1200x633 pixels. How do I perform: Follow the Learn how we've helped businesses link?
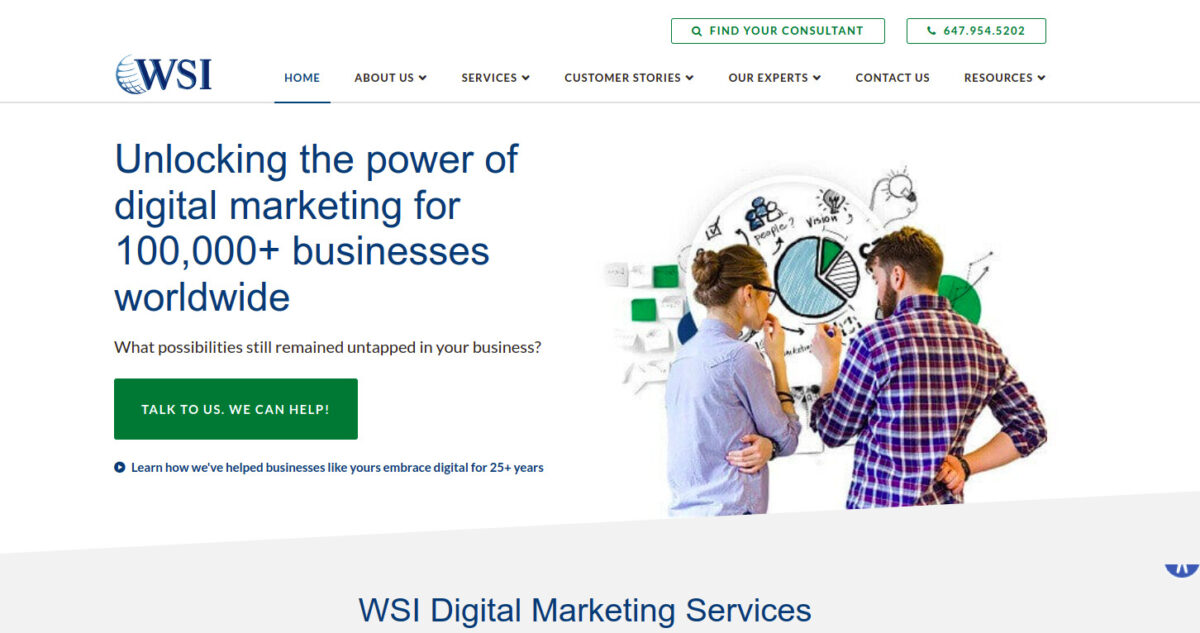(337, 467)
